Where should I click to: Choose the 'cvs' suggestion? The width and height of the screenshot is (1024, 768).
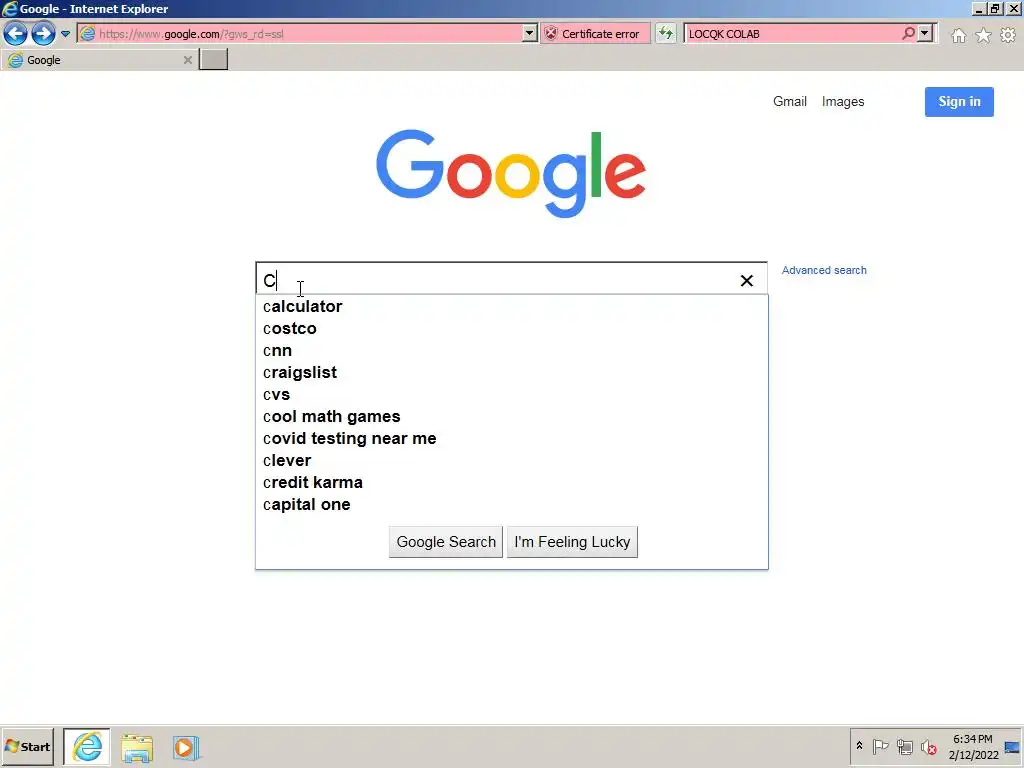pos(511,394)
